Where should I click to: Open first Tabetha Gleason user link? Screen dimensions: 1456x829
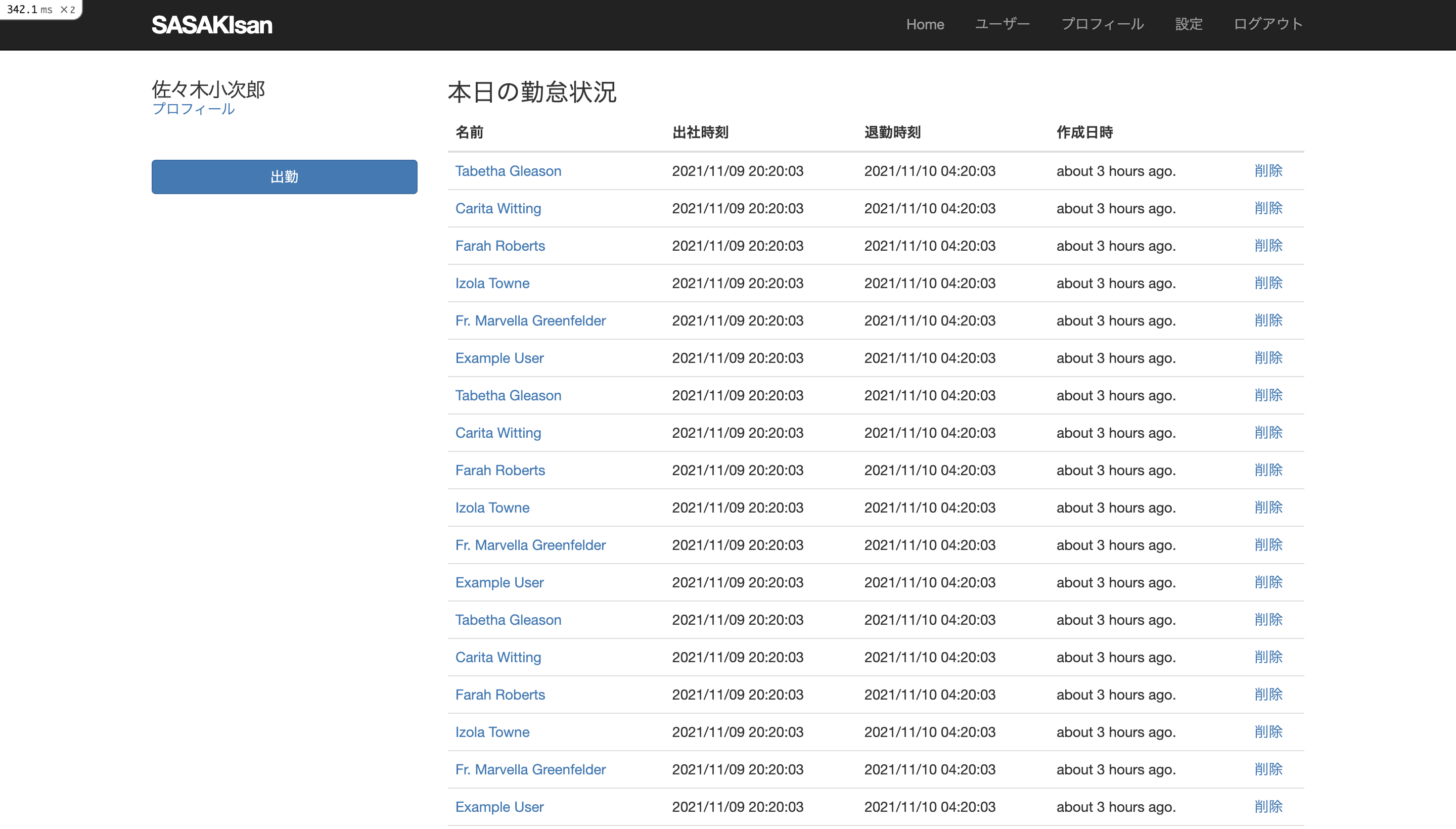click(508, 171)
